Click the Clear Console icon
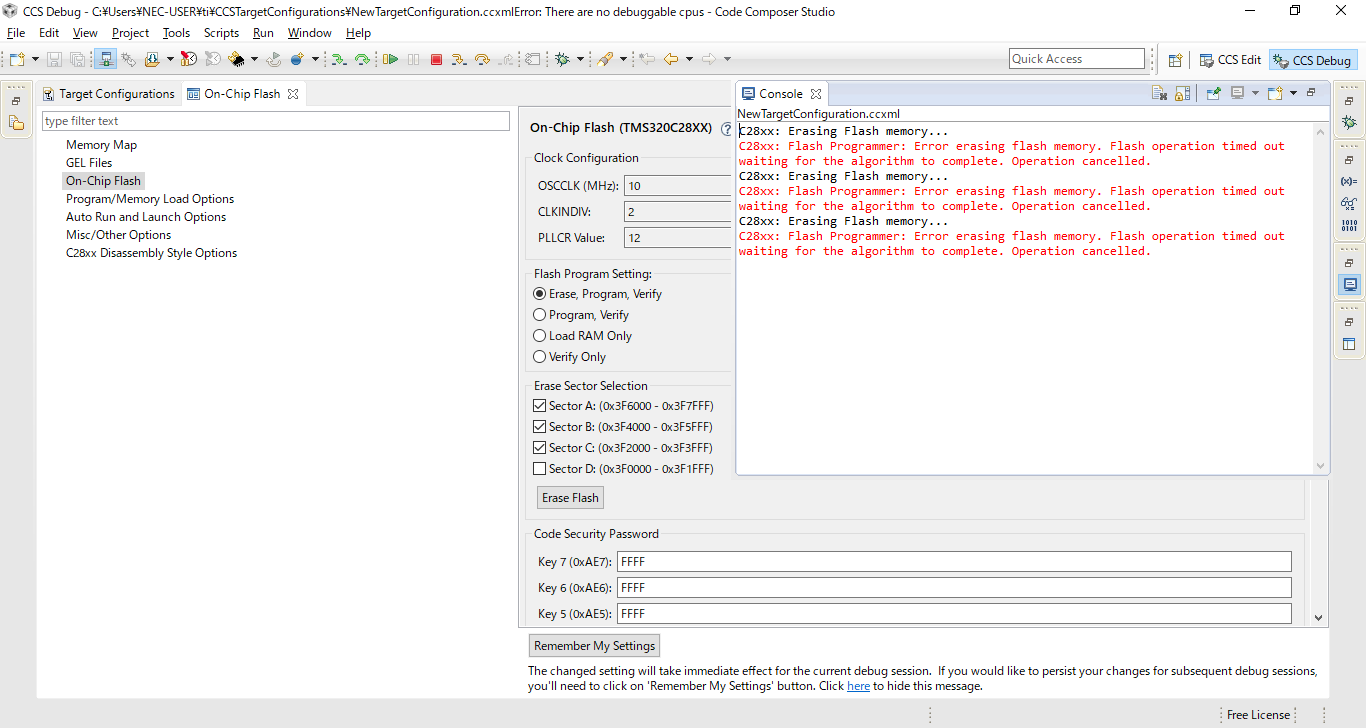 click(x=1160, y=93)
